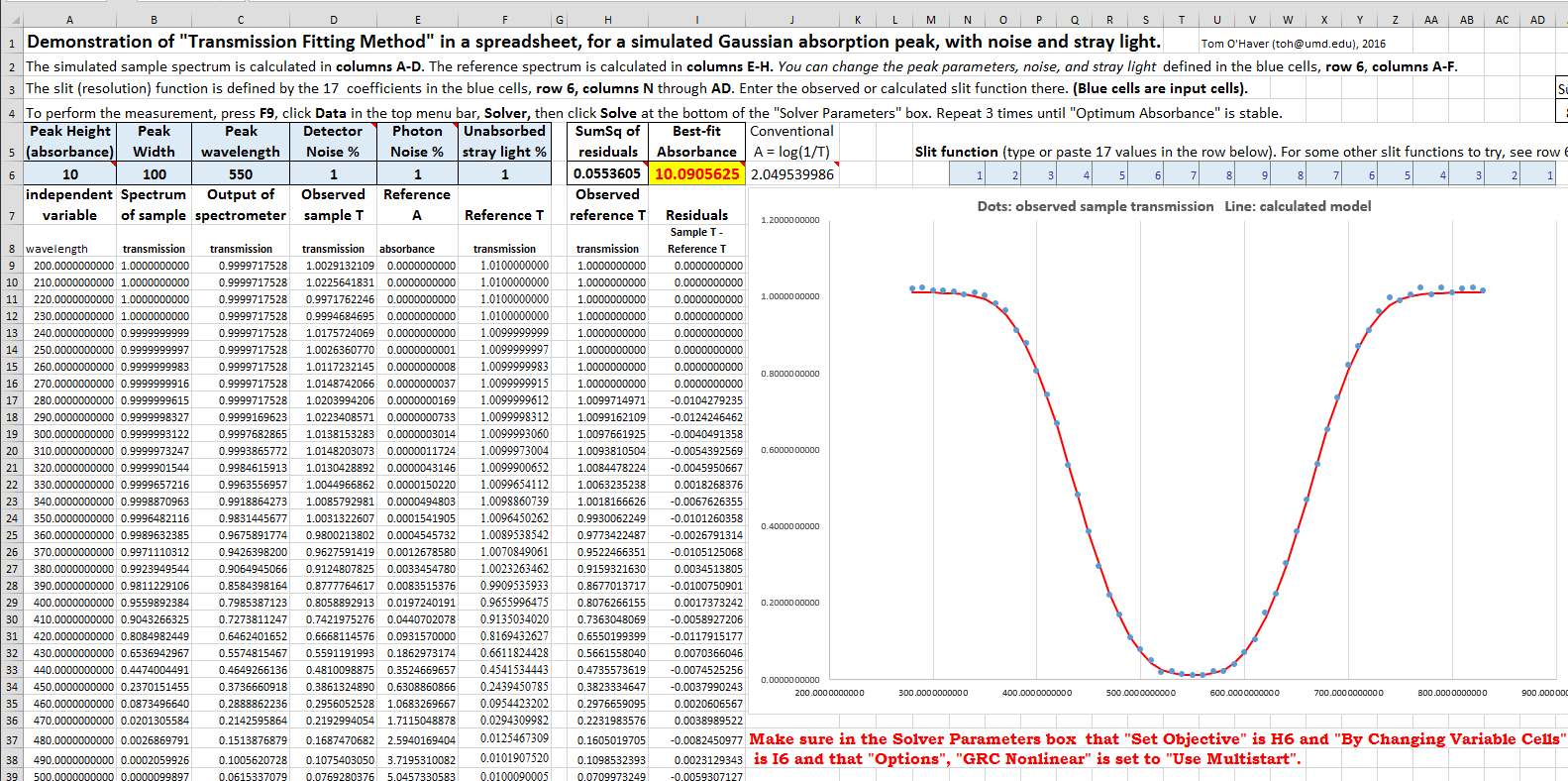Click the spreadsheet title cell about Transmission Fitting Method
1568x781 pixels.
coord(592,42)
